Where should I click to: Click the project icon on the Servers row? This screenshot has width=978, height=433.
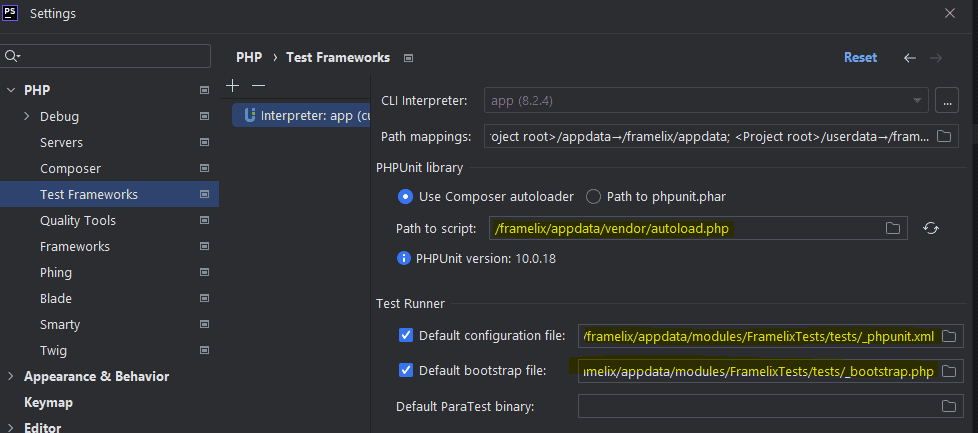coord(204,143)
